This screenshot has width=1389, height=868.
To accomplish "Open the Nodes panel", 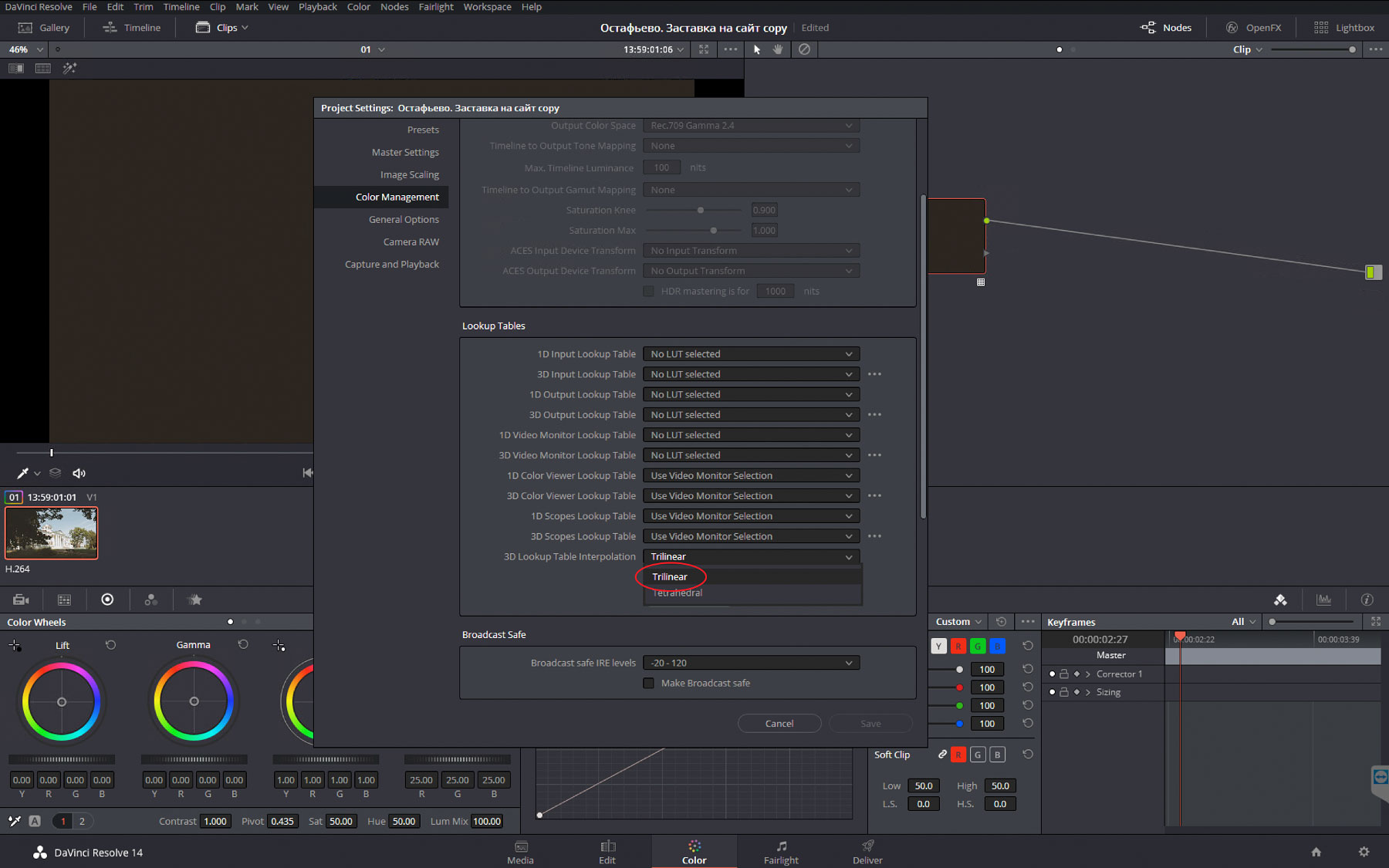I will (x=1166, y=28).
